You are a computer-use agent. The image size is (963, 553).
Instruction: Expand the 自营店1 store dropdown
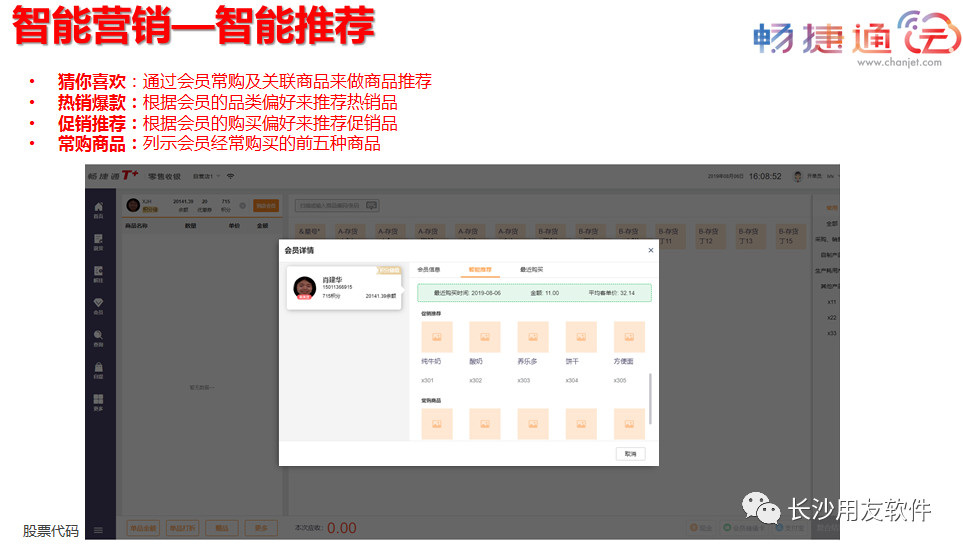[206, 176]
